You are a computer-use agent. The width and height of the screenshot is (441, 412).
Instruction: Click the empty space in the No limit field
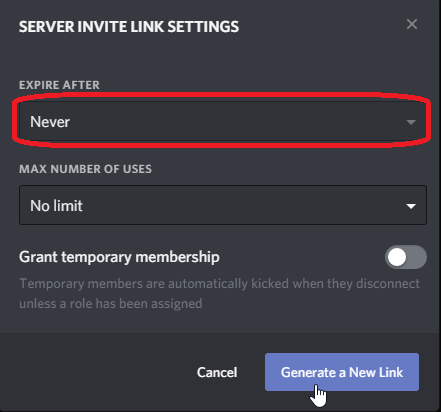click(243, 205)
